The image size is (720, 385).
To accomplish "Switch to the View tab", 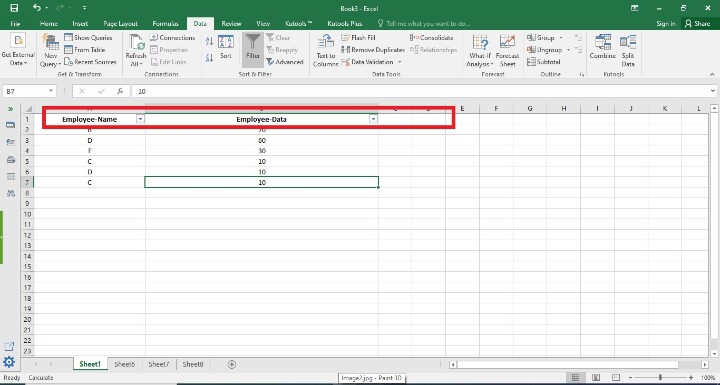I will (263, 23).
